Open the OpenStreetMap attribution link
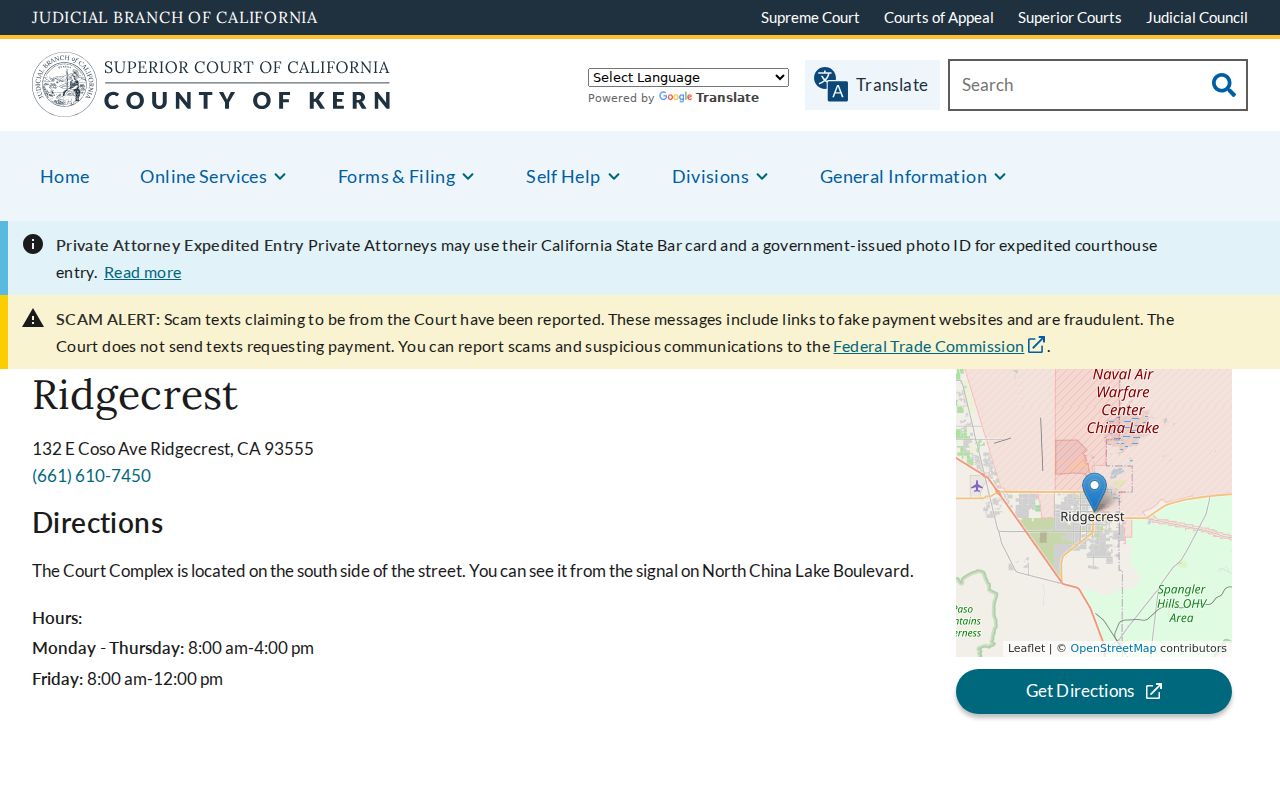The height and width of the screenshot is (800, 1280). [1113, 648]
